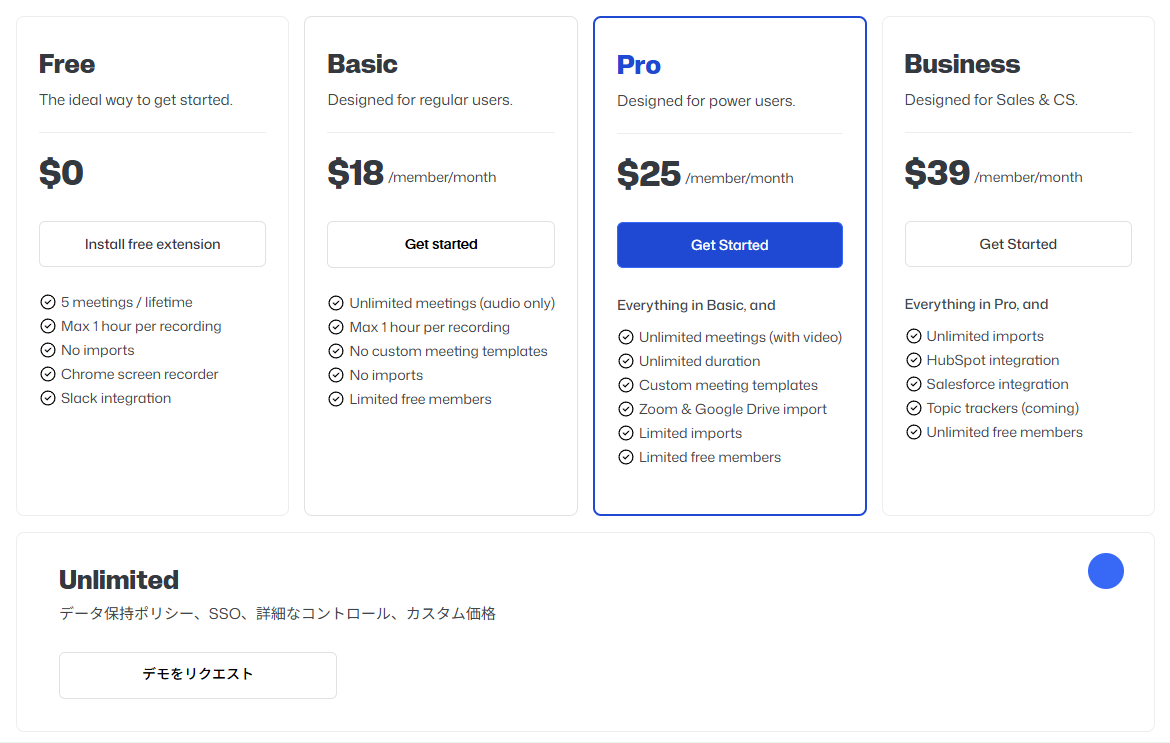
Task: Click the デモをリクエスト button
Action: 197,675
